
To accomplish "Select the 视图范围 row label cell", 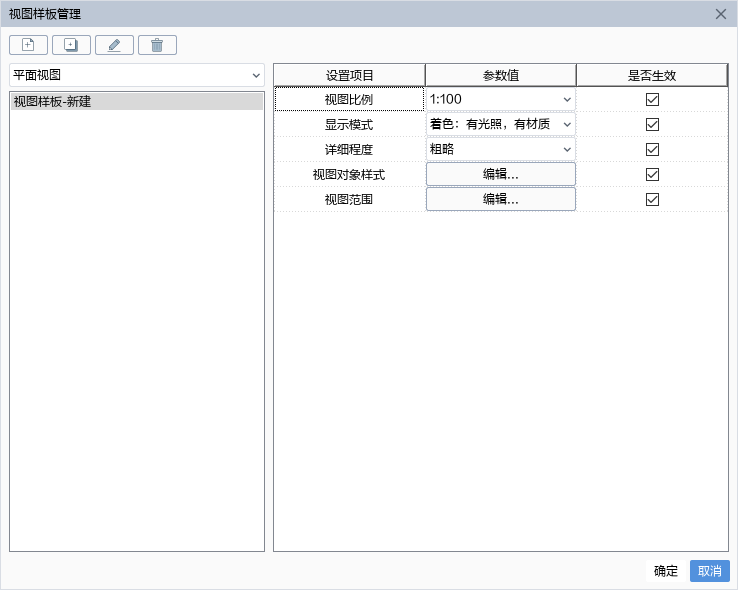I will pos(349,199).
